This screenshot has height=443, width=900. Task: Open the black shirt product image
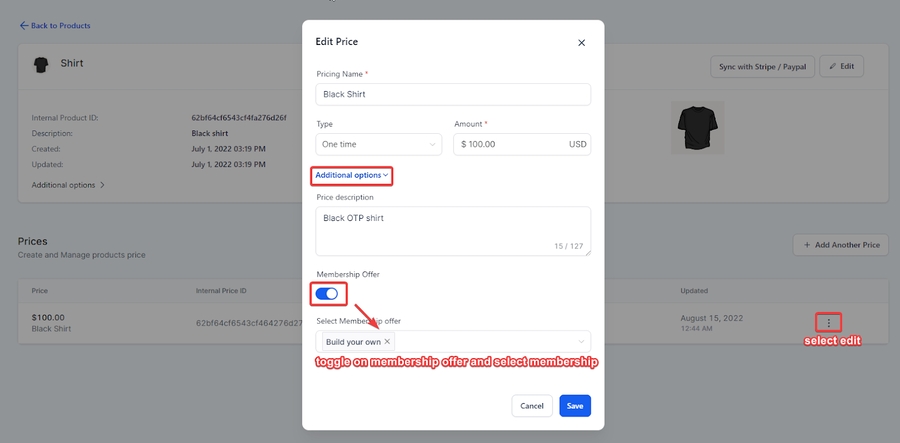pyautogui.click(x=697, y=127)
